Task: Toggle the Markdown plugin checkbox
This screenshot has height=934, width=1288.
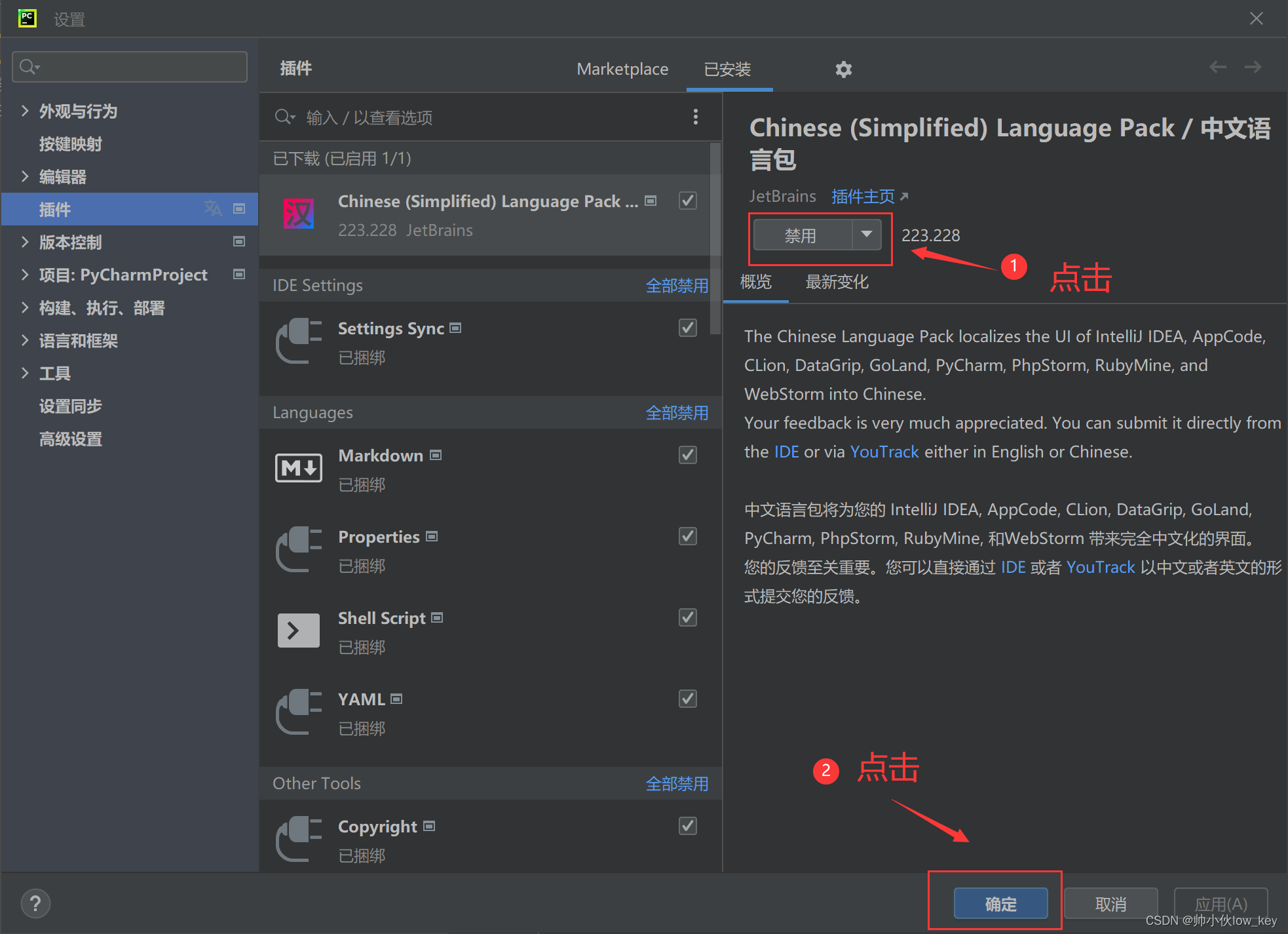Action: pos(687,454)
